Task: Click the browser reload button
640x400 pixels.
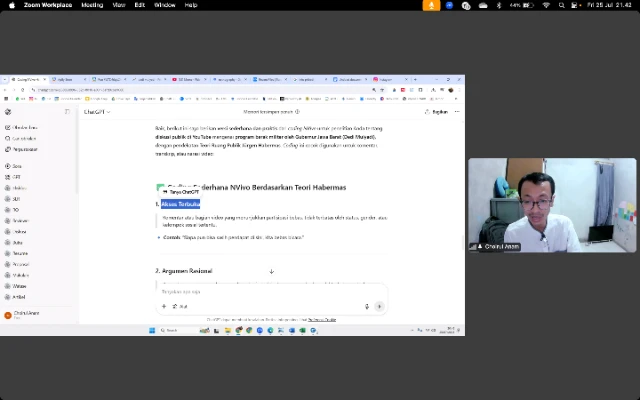Action: tap(22, 90)
